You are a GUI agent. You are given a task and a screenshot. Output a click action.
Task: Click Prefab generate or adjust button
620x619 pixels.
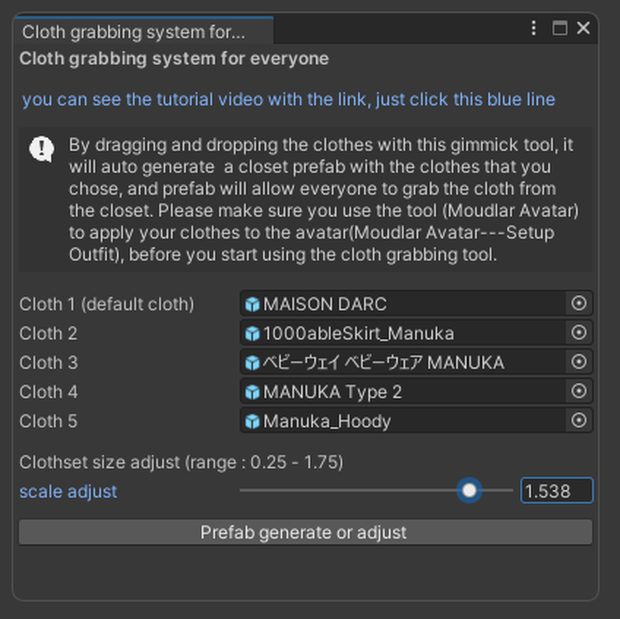tap(306, 532)
